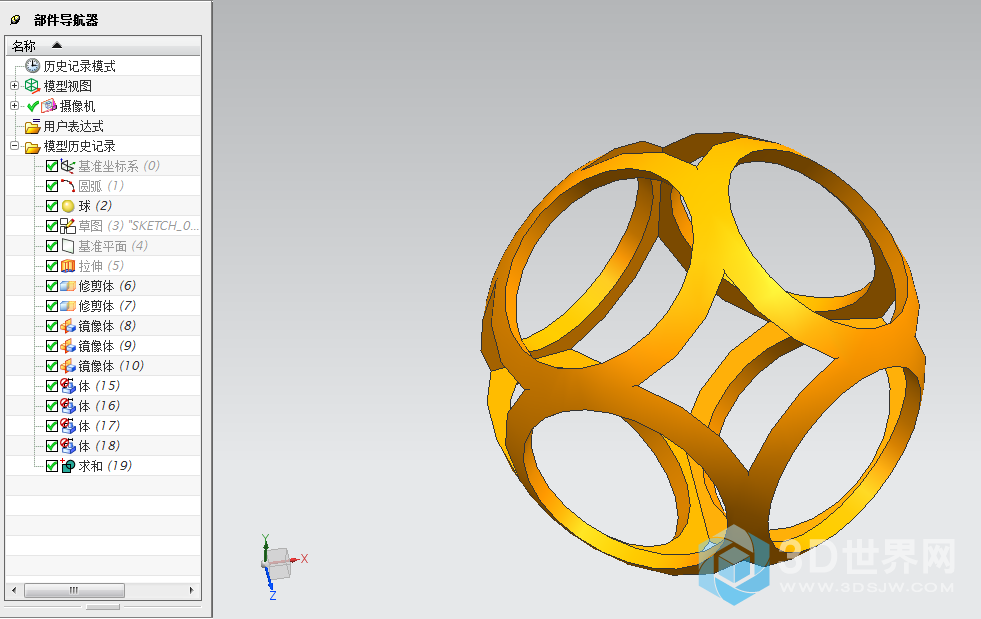The height and width of the screenshot is (619, 981).
Task: Click the 用户表达式 folder icon
Action: [x=33, y=126]
